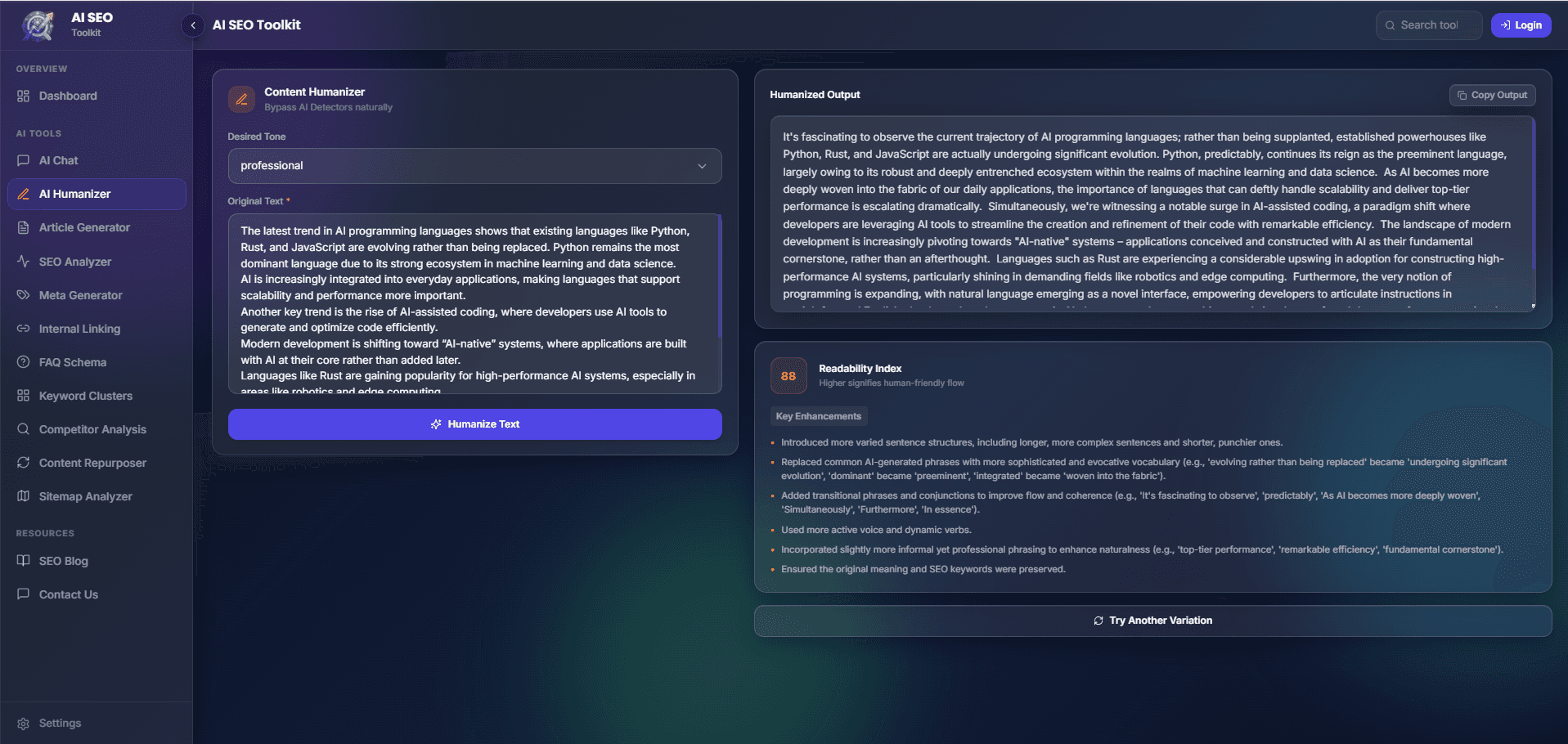Click the Content Repurposer tool icon

(x=24, y=463)
